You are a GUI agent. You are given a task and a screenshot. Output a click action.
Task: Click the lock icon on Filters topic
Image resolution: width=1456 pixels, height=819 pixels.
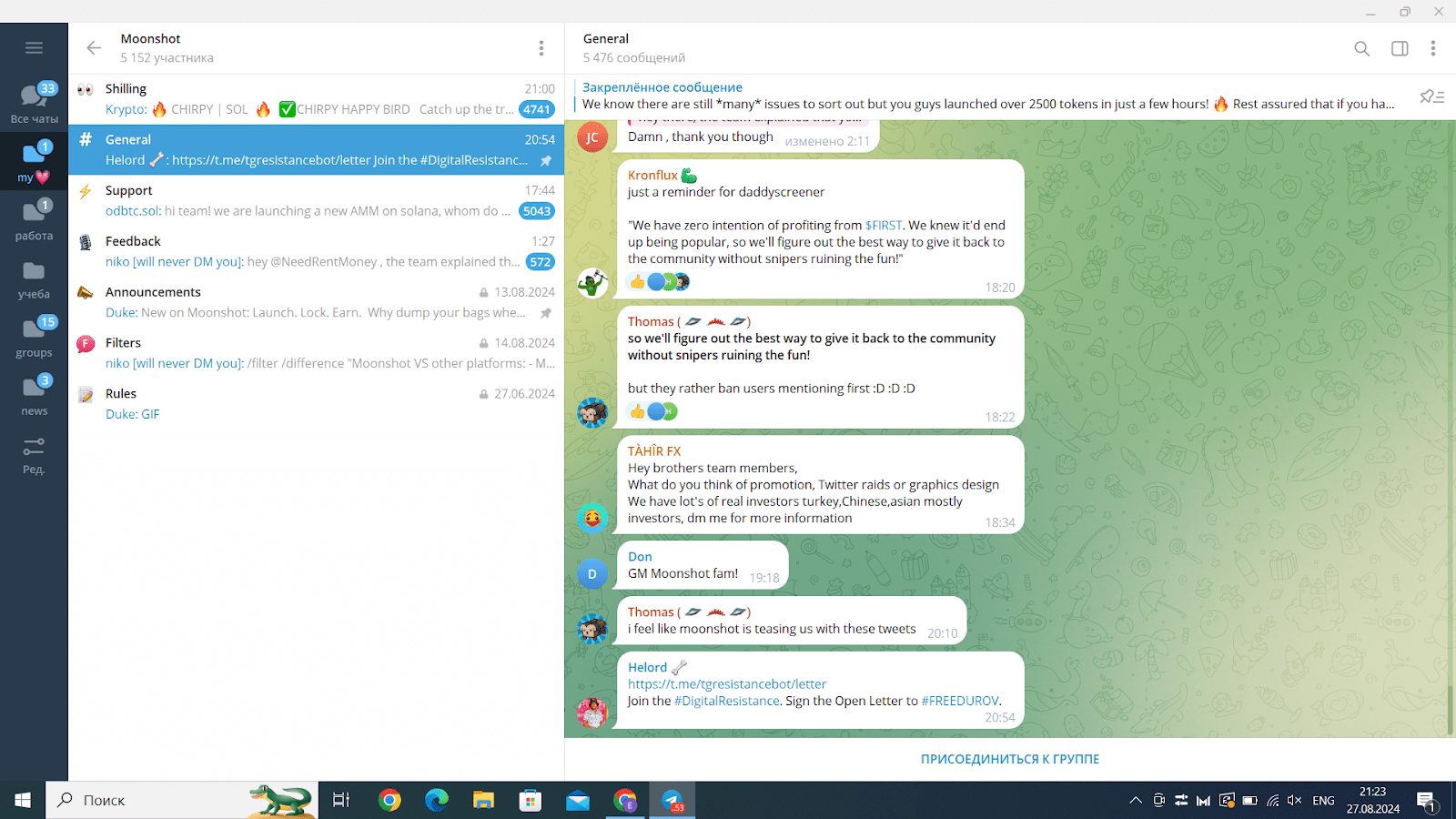click(484, 343)
